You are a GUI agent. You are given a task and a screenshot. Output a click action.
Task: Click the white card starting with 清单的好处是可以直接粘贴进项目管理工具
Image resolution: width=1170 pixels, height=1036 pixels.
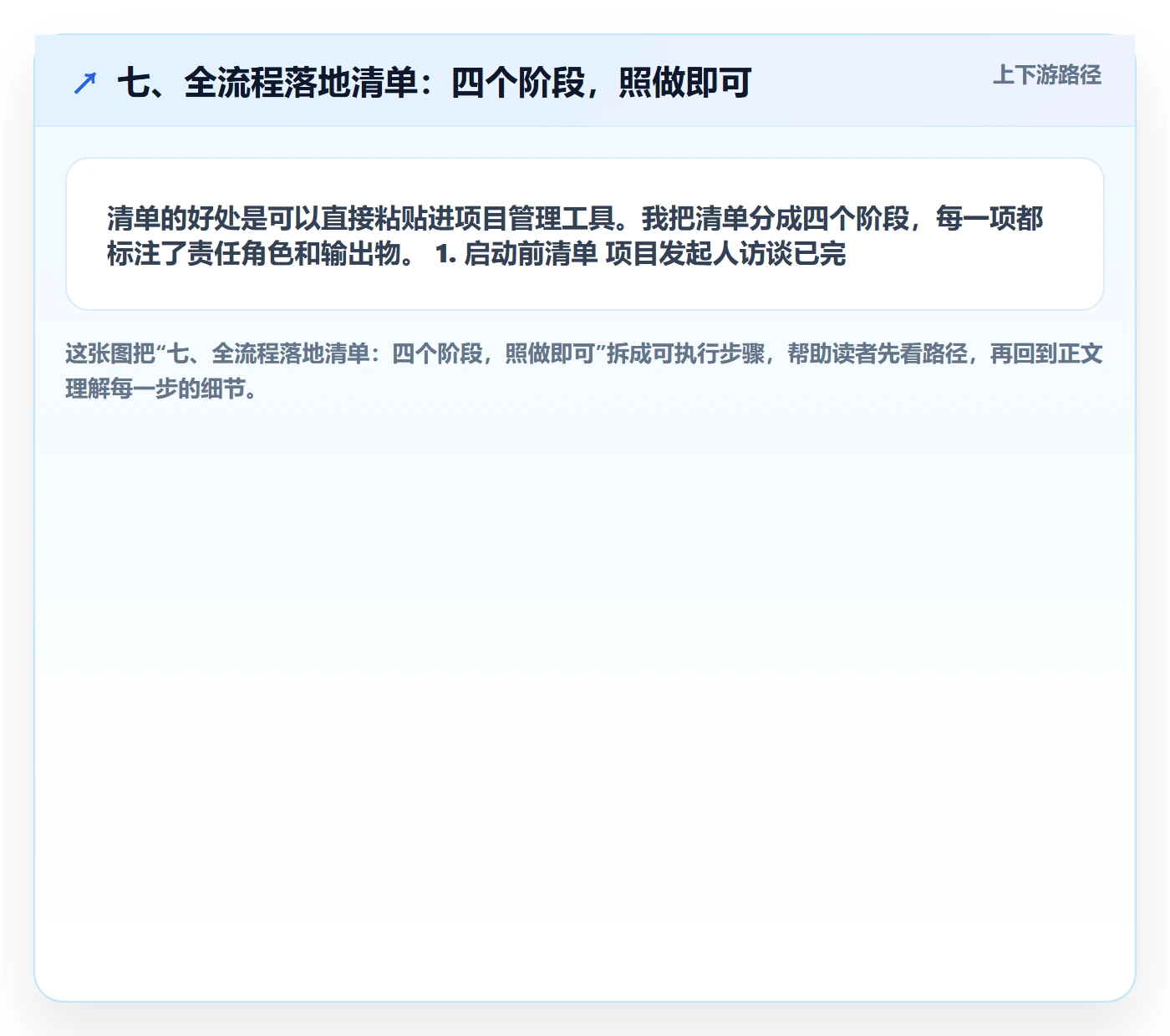[585, 234]
